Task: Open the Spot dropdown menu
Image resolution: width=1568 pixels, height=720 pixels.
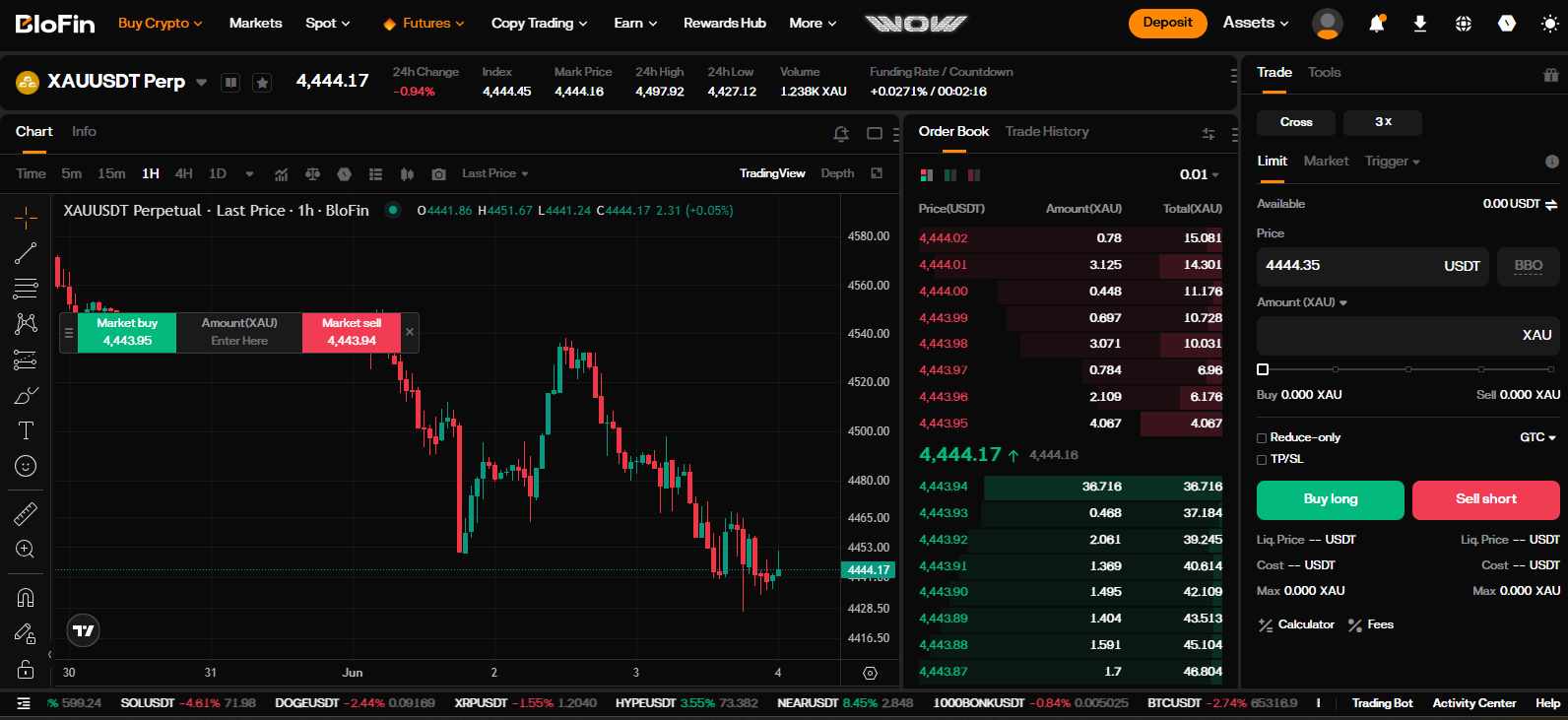Action: point(327,23)
